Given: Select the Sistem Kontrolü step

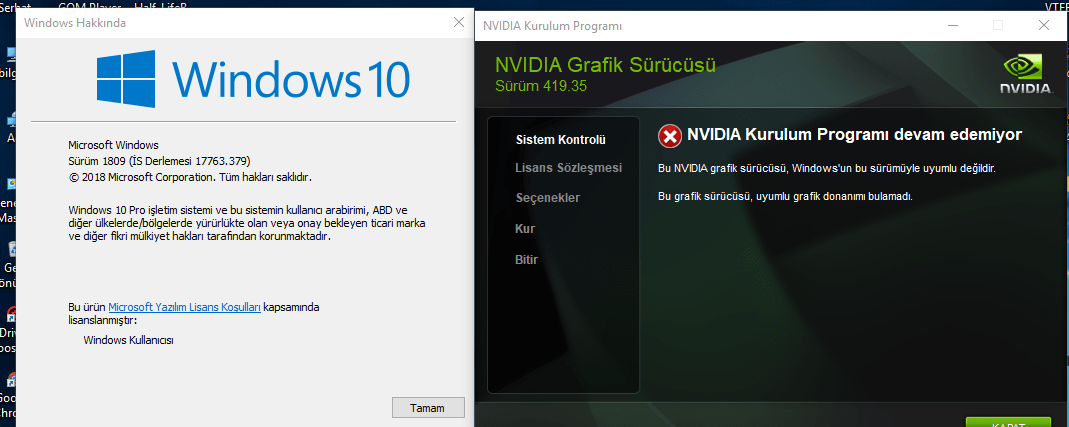Looking at the screenshot, I should click(560, 140).
